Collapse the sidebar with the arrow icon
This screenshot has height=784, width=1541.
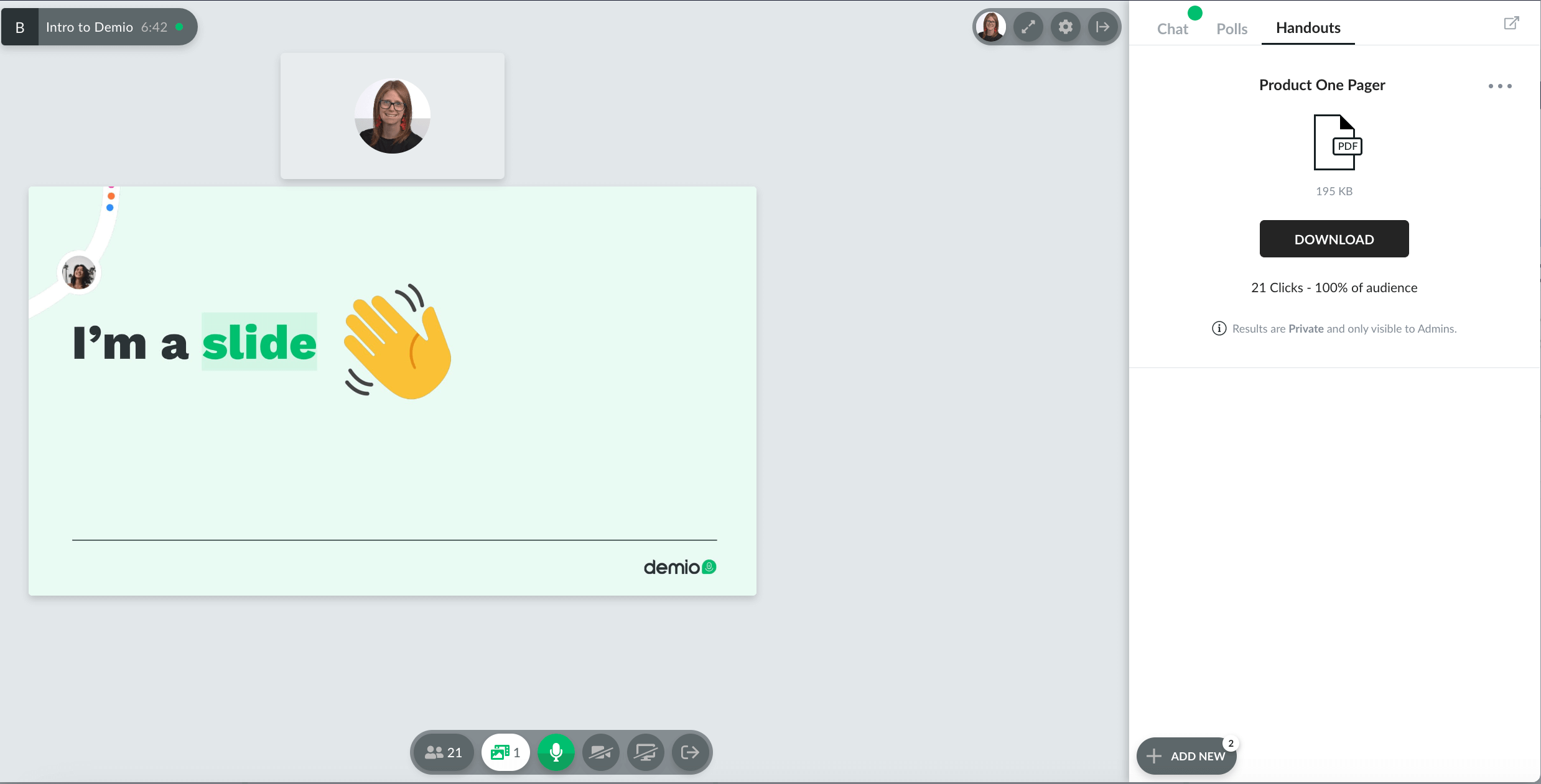click(1102, 27)
